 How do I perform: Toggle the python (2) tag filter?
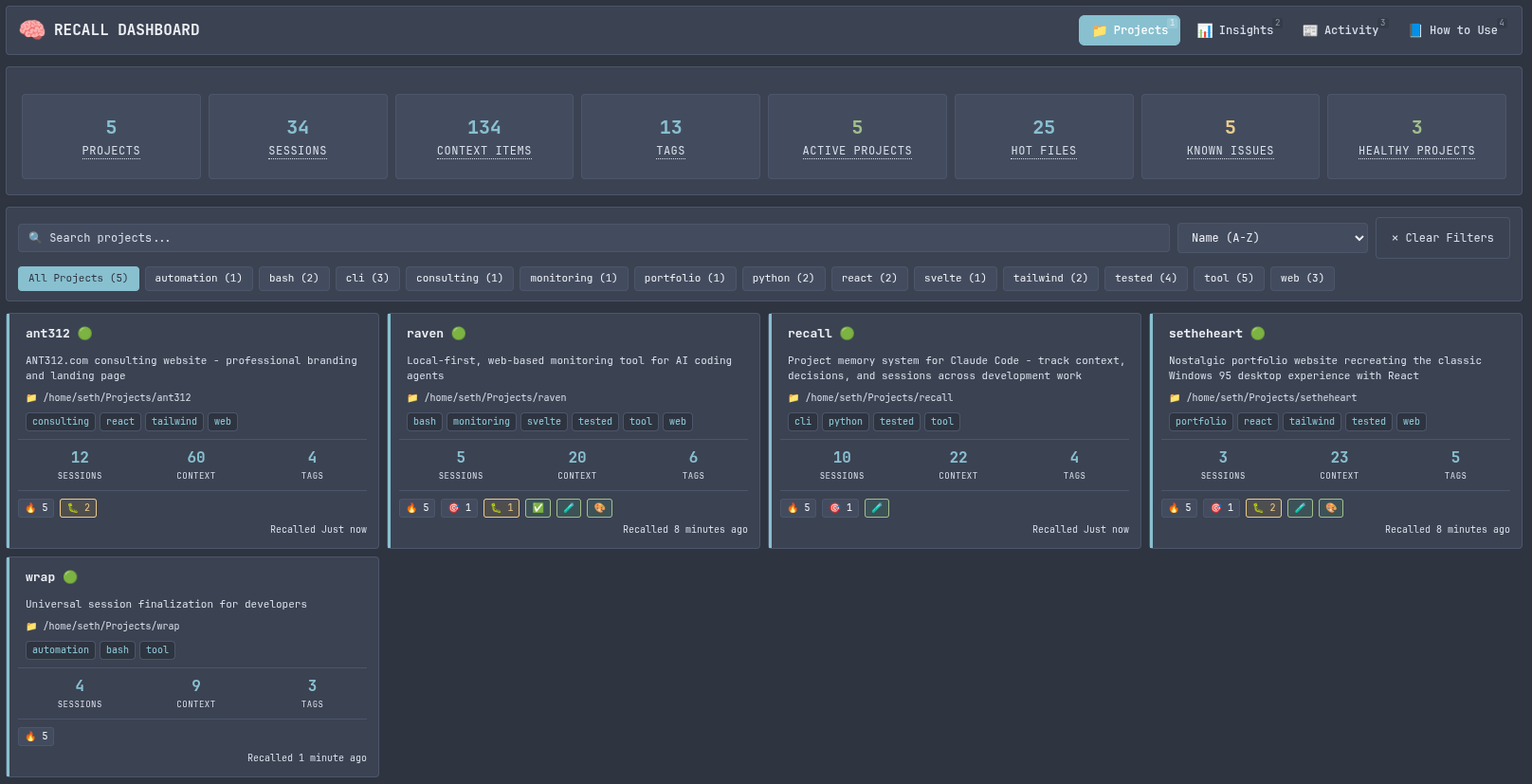(x=783, y=279)
